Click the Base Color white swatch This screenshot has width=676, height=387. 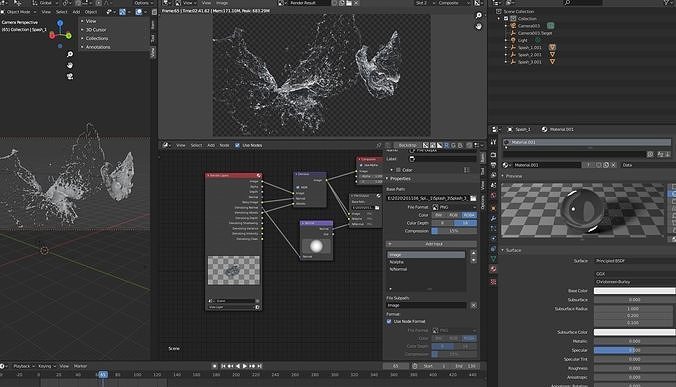(x=635, y=291)
